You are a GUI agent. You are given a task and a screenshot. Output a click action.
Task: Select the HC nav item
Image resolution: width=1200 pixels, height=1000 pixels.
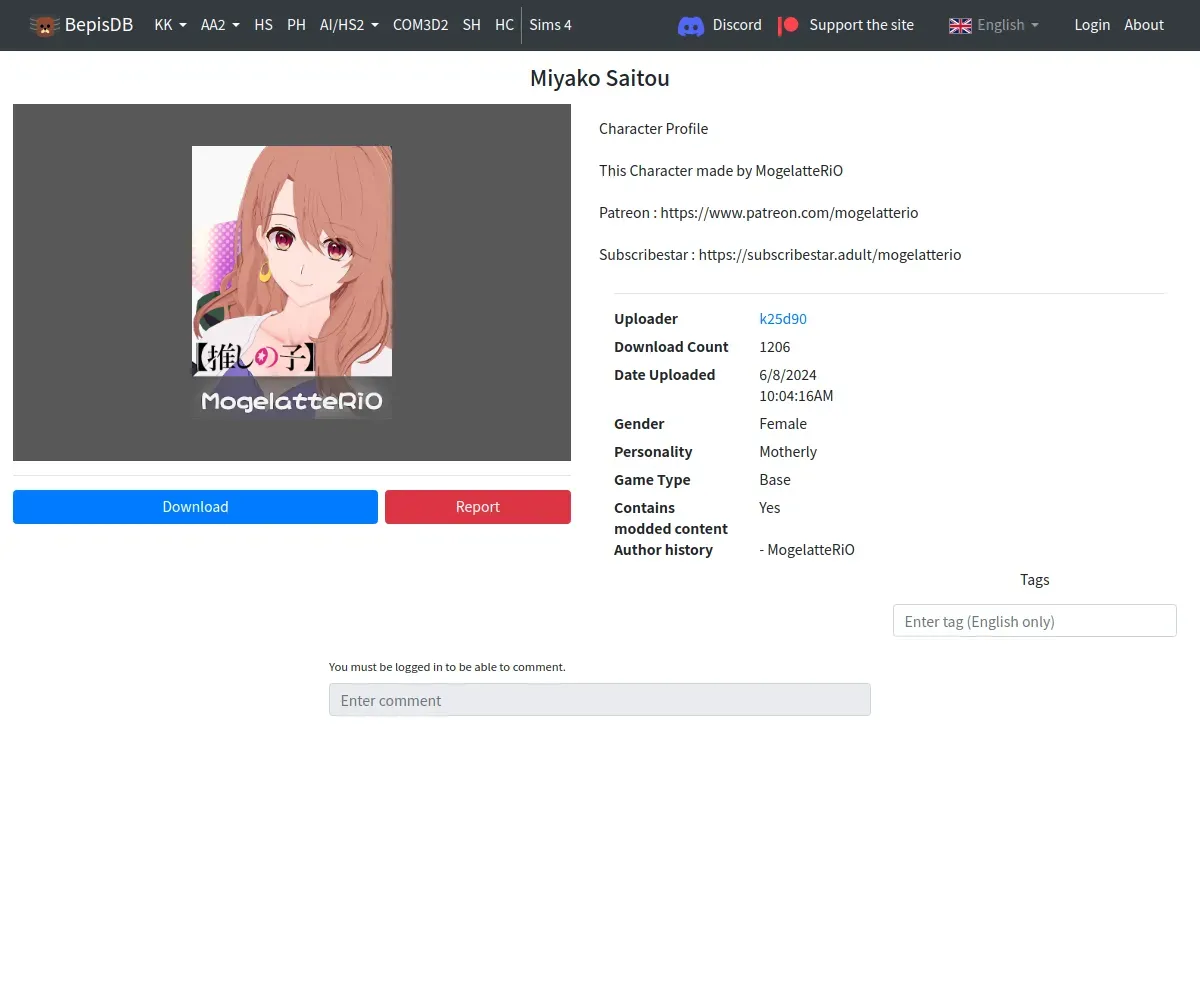coord(504,25)
